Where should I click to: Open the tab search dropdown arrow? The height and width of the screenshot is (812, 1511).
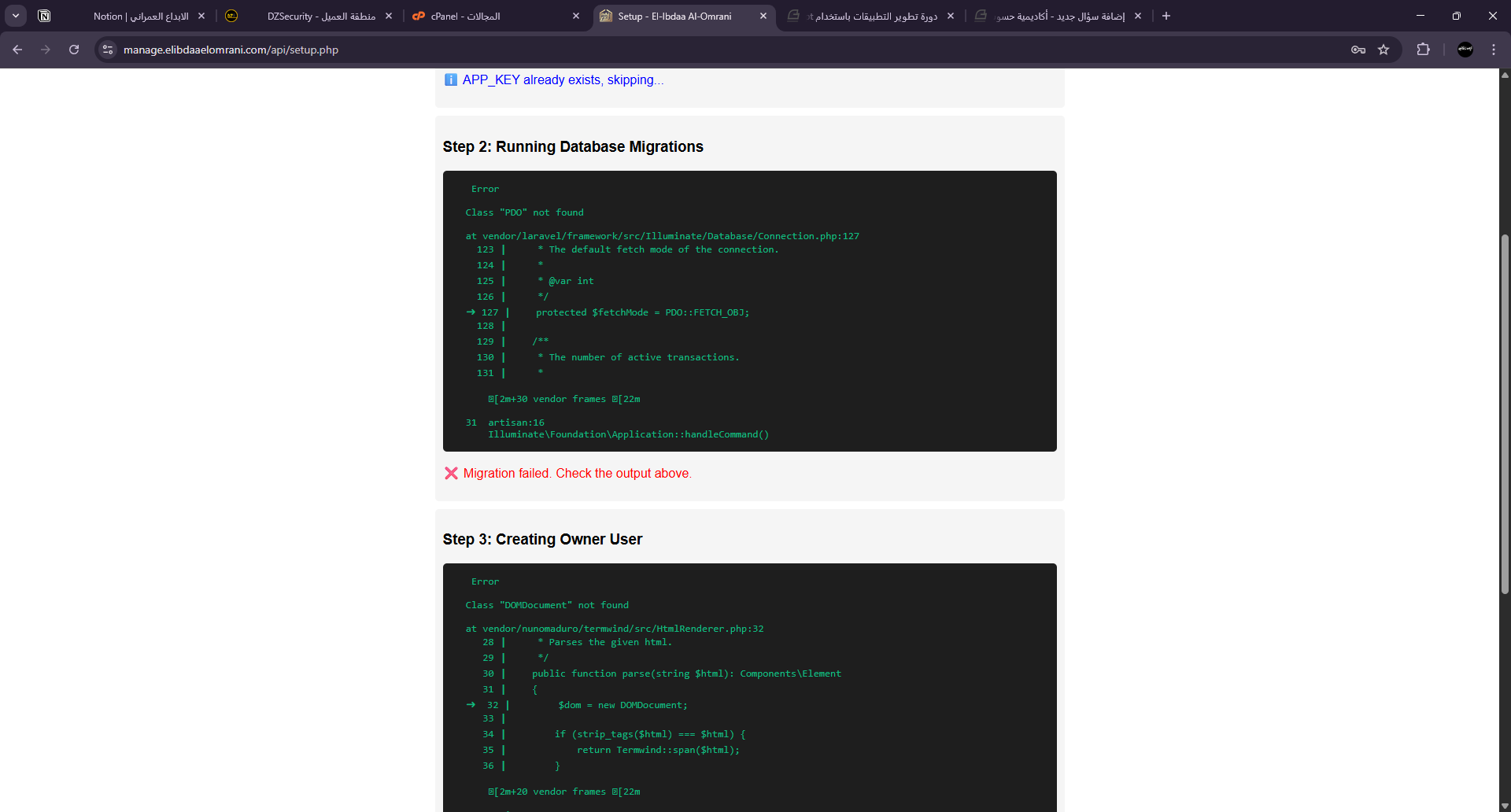[x=16, y=16]
